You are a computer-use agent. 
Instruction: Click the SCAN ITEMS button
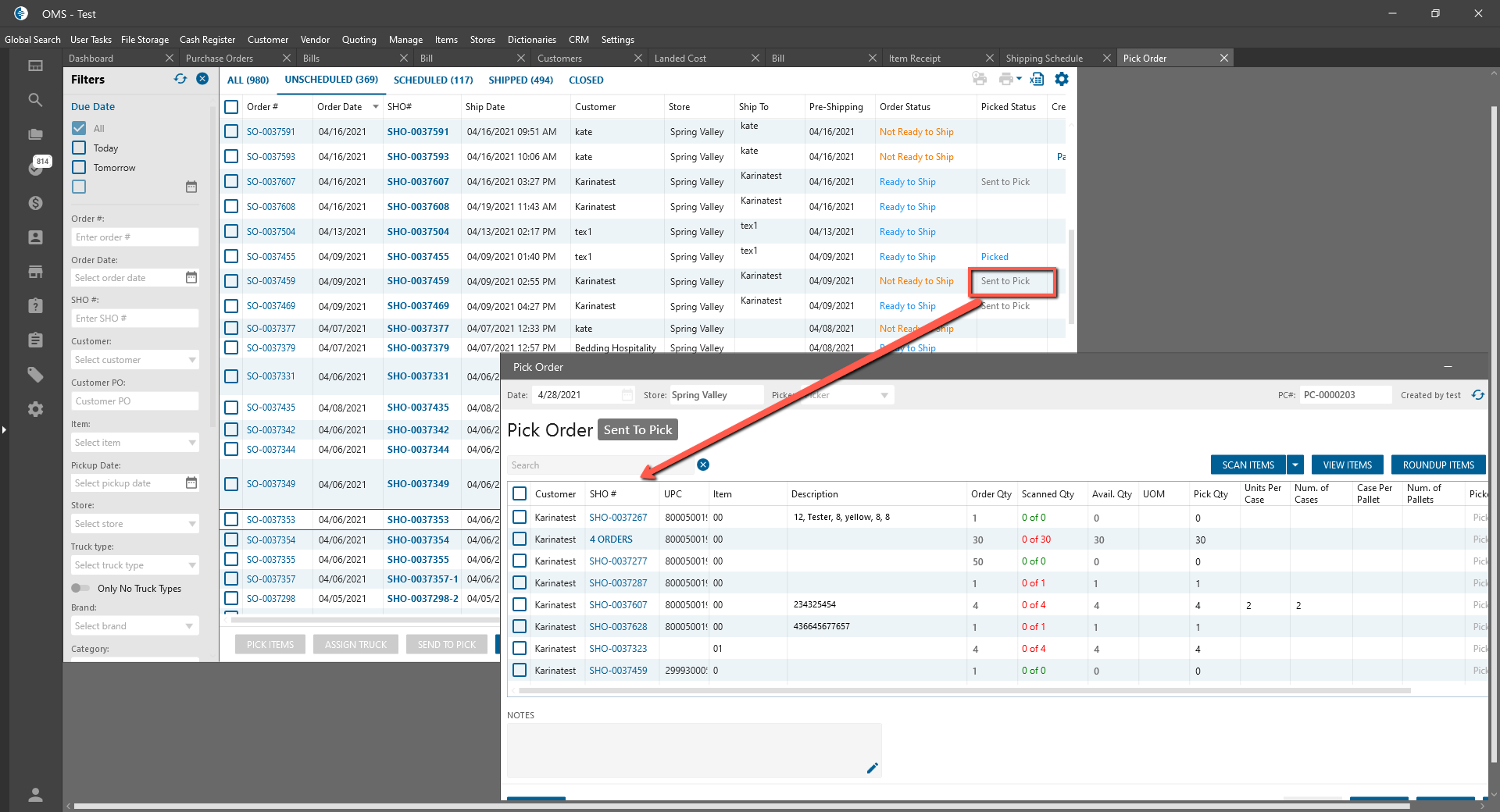(1248, 465)
